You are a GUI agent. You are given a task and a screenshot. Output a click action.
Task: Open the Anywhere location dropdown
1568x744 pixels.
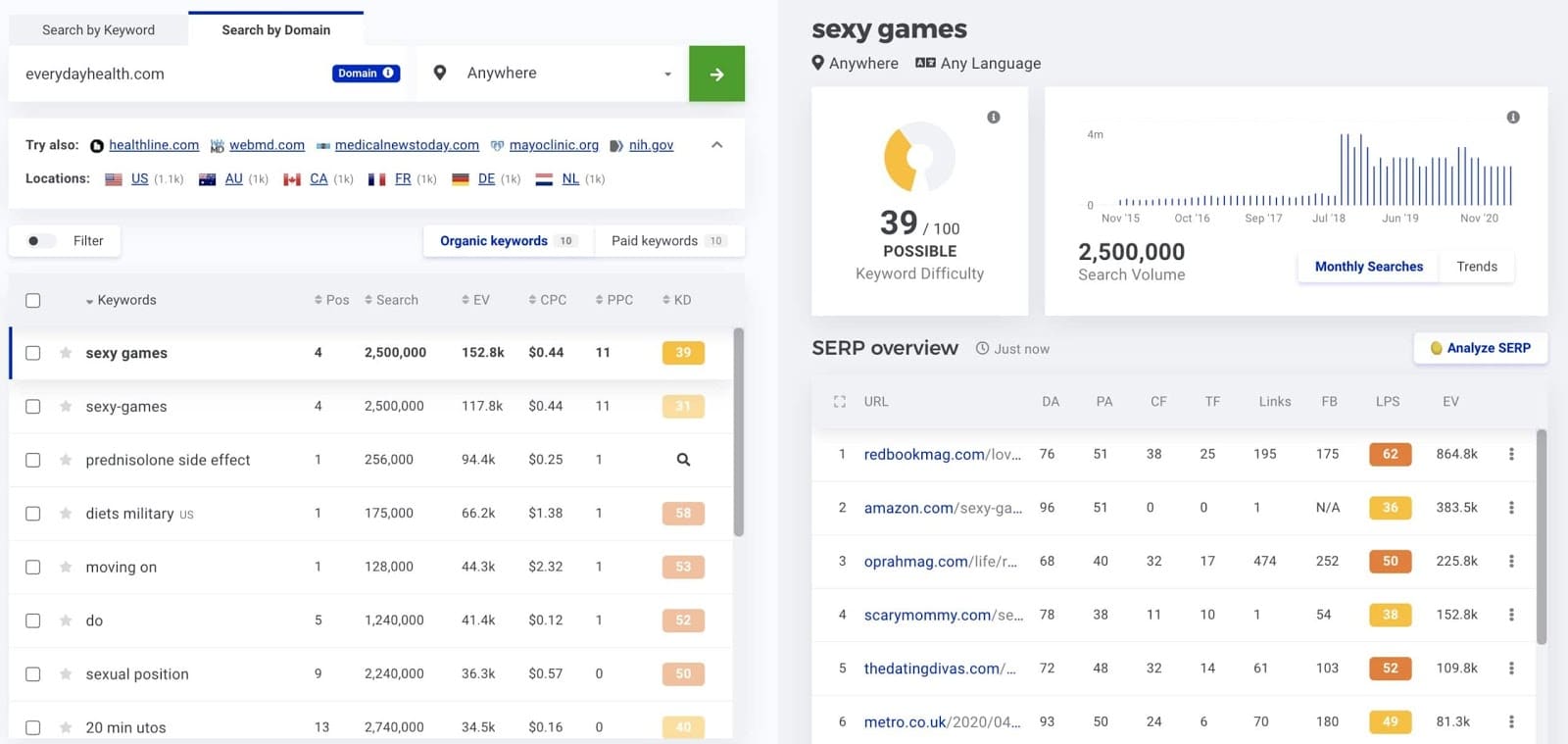pyautogui.click(x=555, y=74)
